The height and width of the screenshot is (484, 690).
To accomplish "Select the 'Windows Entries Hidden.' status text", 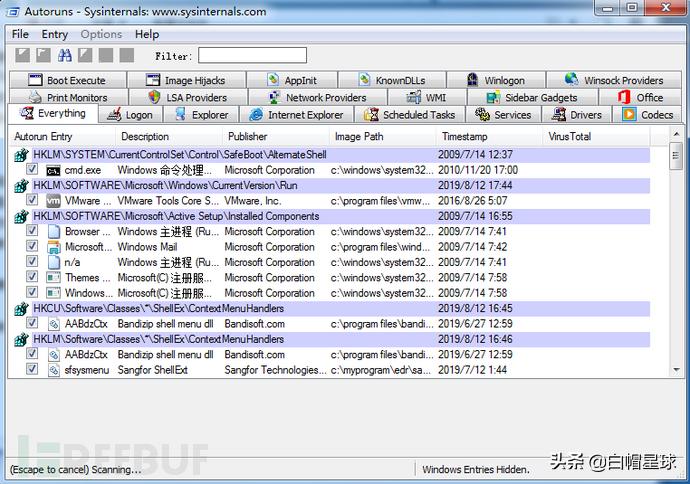I will [475, 469].
